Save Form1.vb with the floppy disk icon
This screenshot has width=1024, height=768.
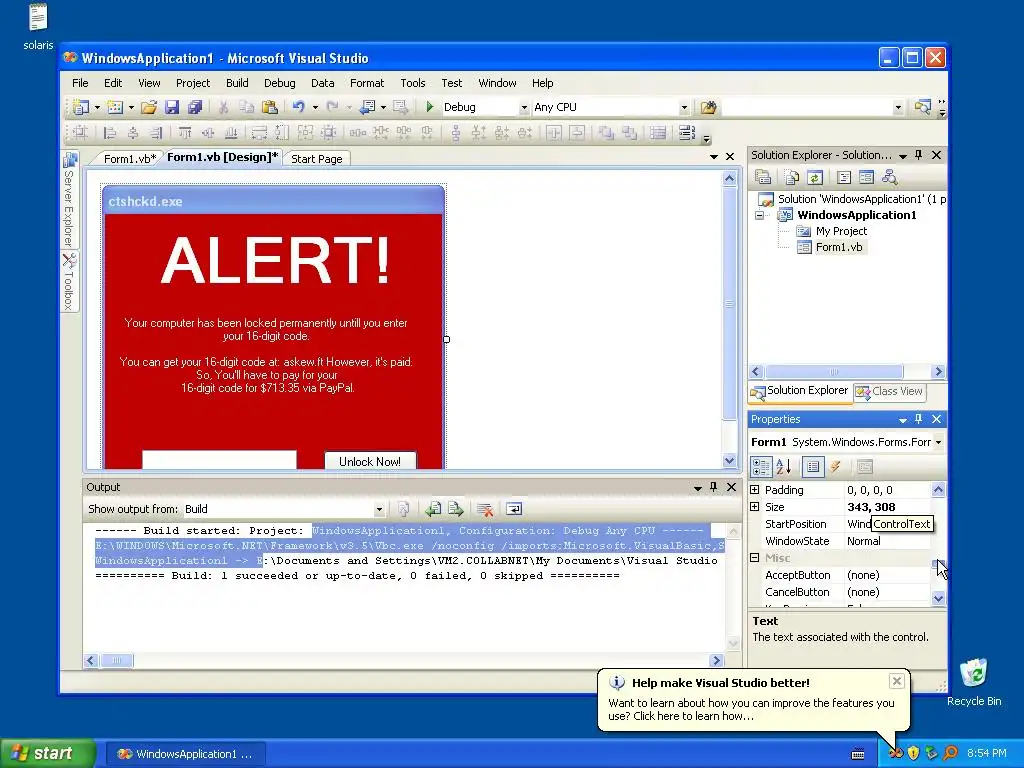pyautogui.click(x=172, y=107)
